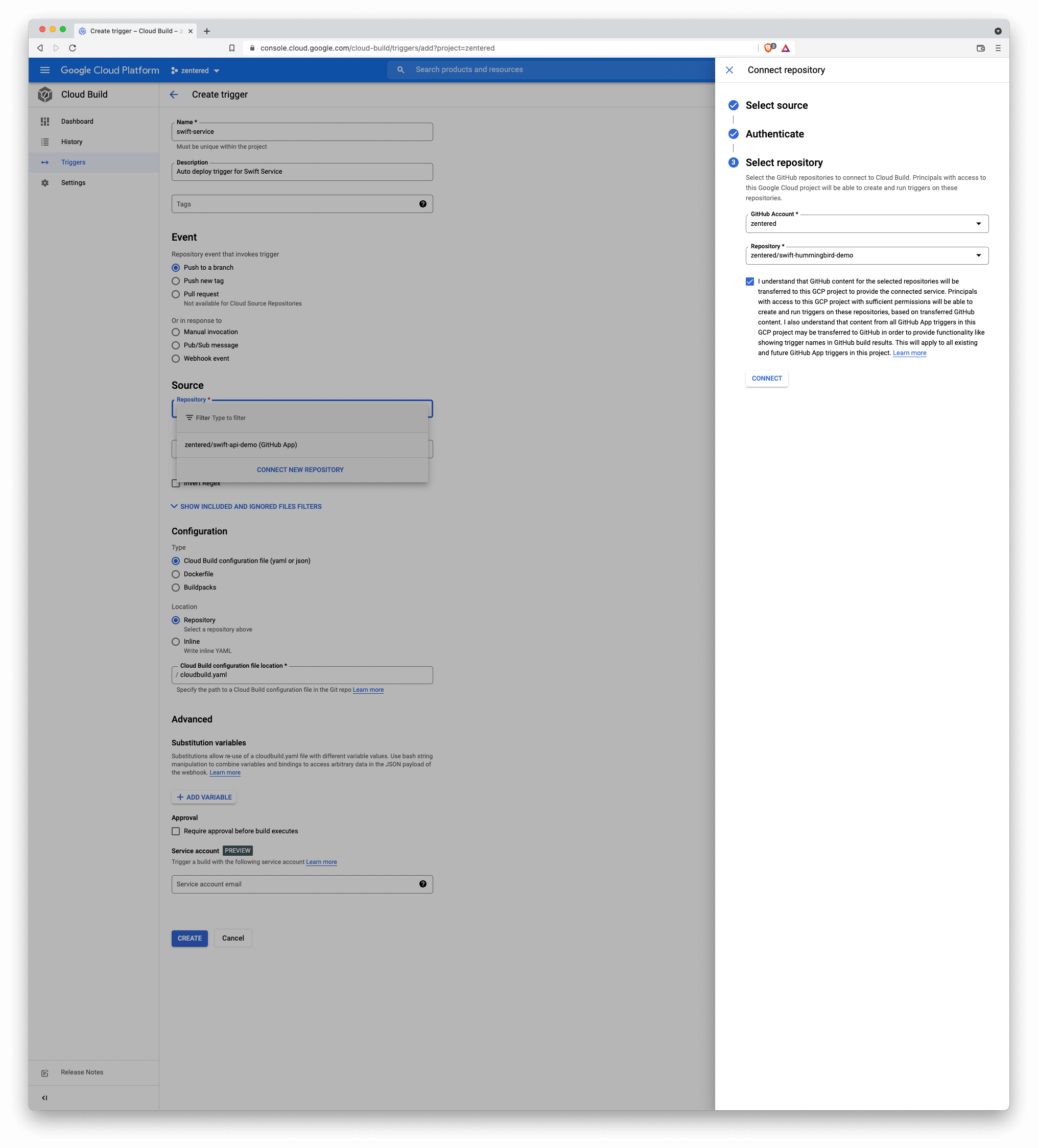Image resolution: width=1038 pixels, height=1148 pixels.
Task: Click the Name input field
Action: point(302,131)
